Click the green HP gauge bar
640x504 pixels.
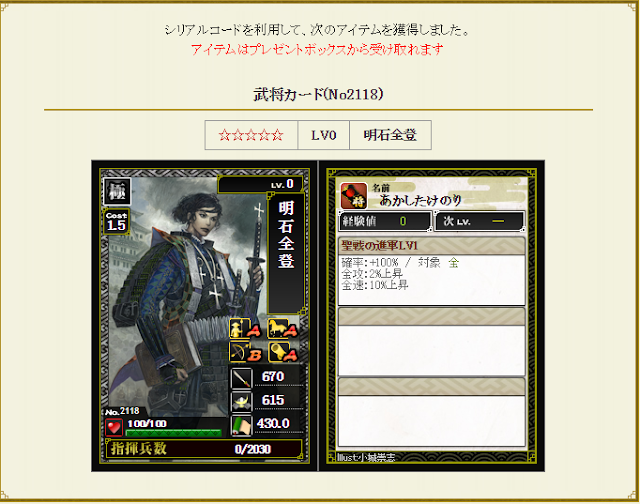(x=174, y=433)
